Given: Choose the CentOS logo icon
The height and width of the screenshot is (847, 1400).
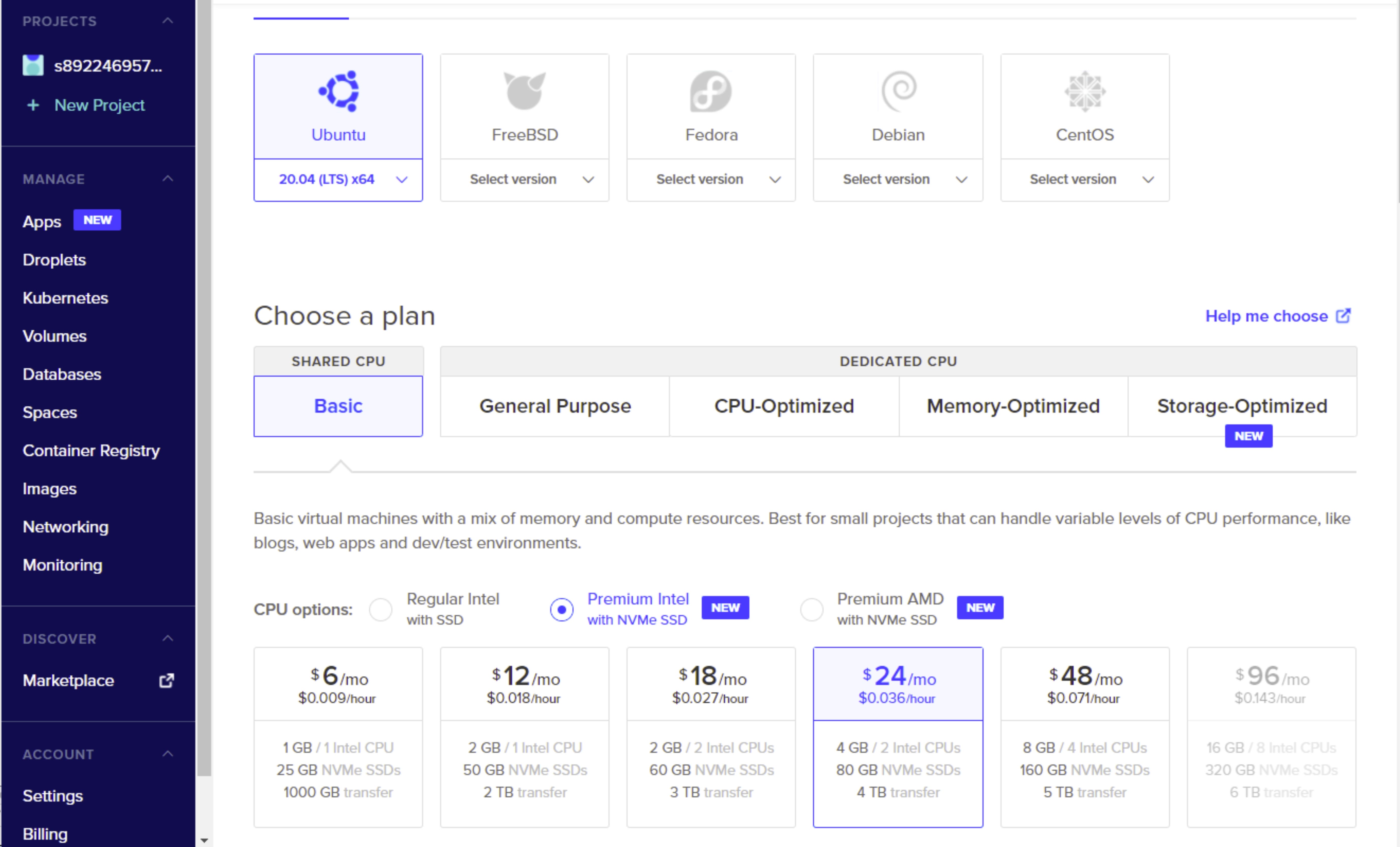Looking at the screenshot, I should click(x=1085, y=91).
